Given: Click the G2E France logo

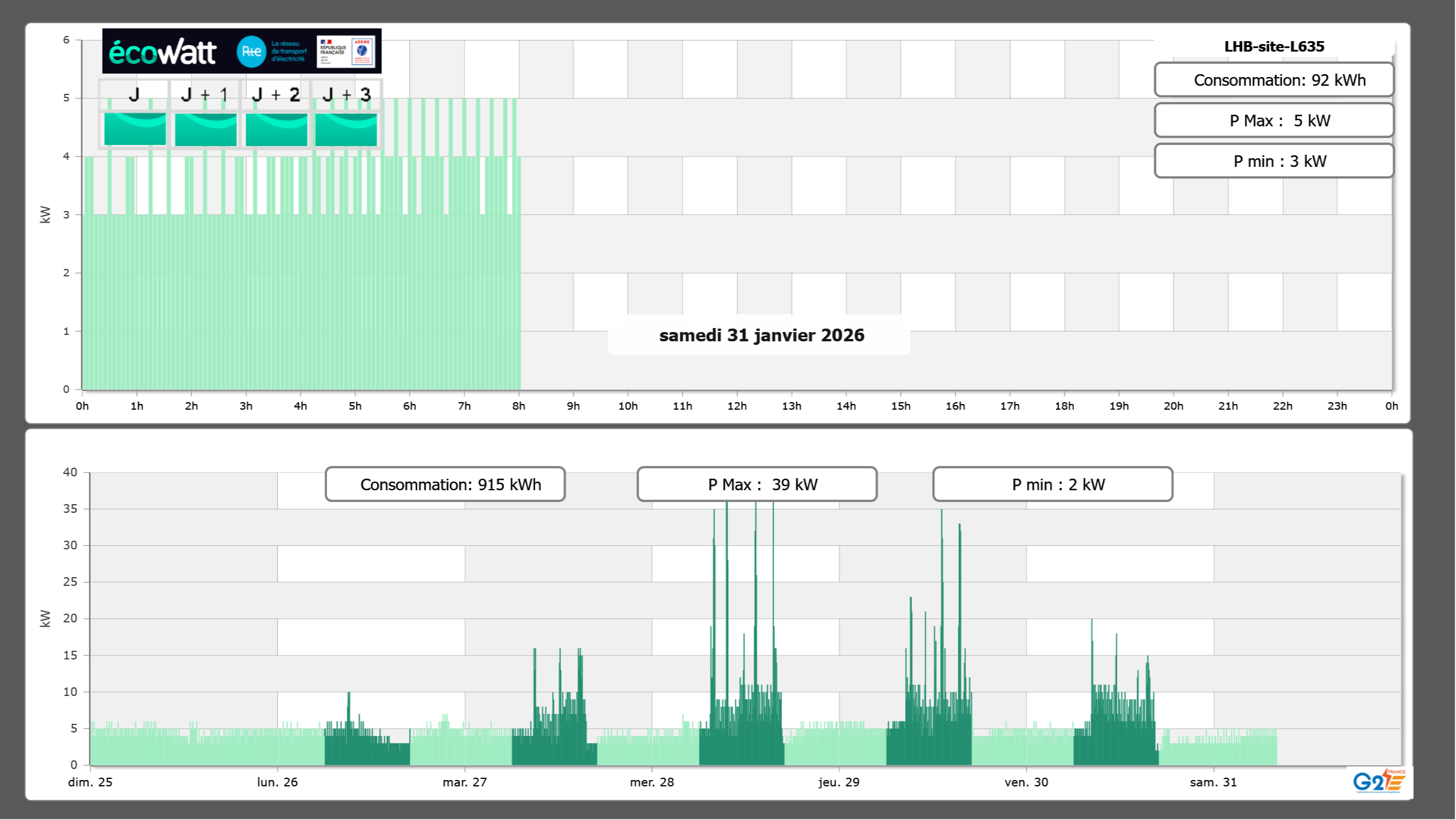Looking at the screenshot, I should (x=1379, y=781).
